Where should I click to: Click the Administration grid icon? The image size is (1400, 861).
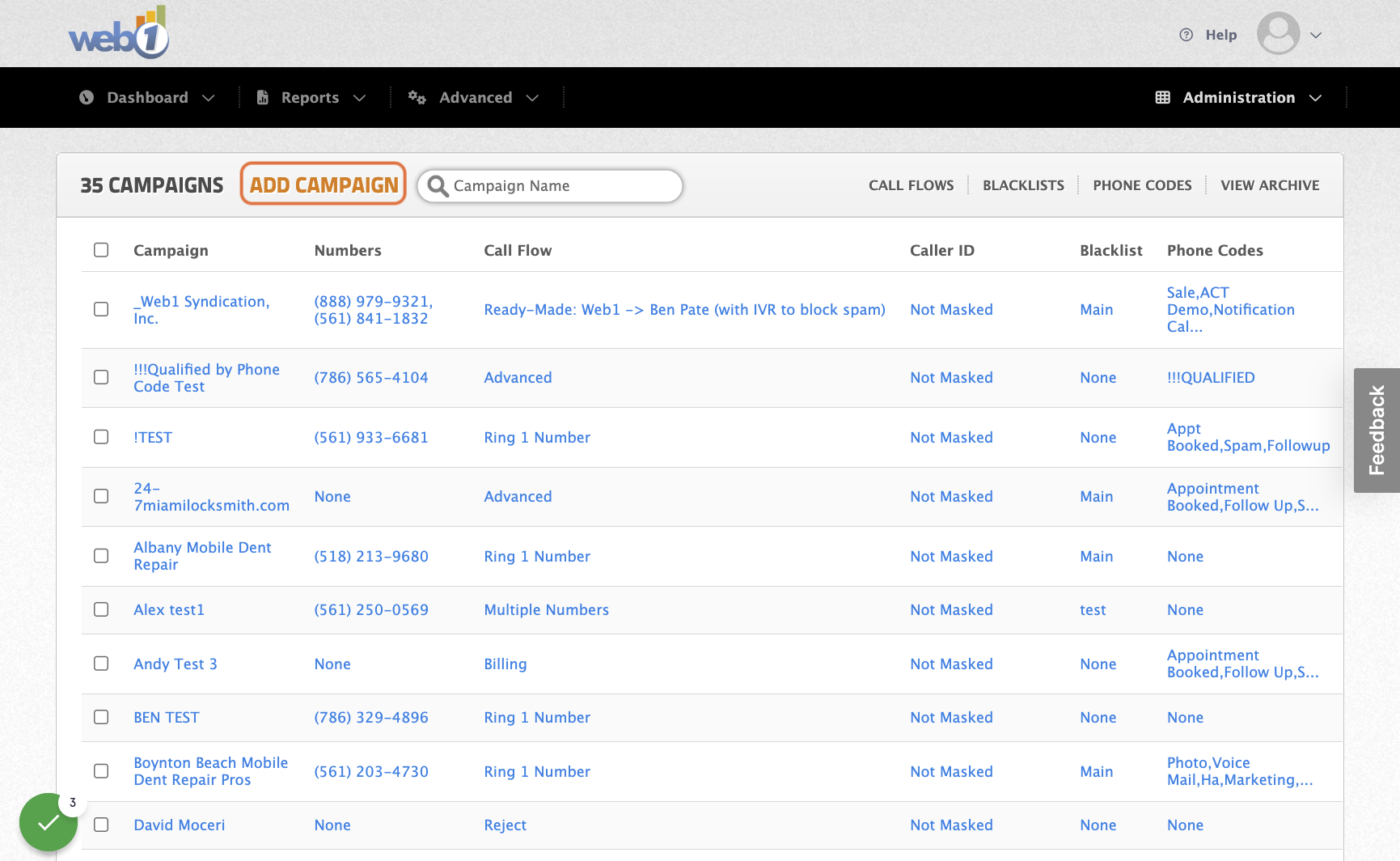click(x=1163, y=97)
